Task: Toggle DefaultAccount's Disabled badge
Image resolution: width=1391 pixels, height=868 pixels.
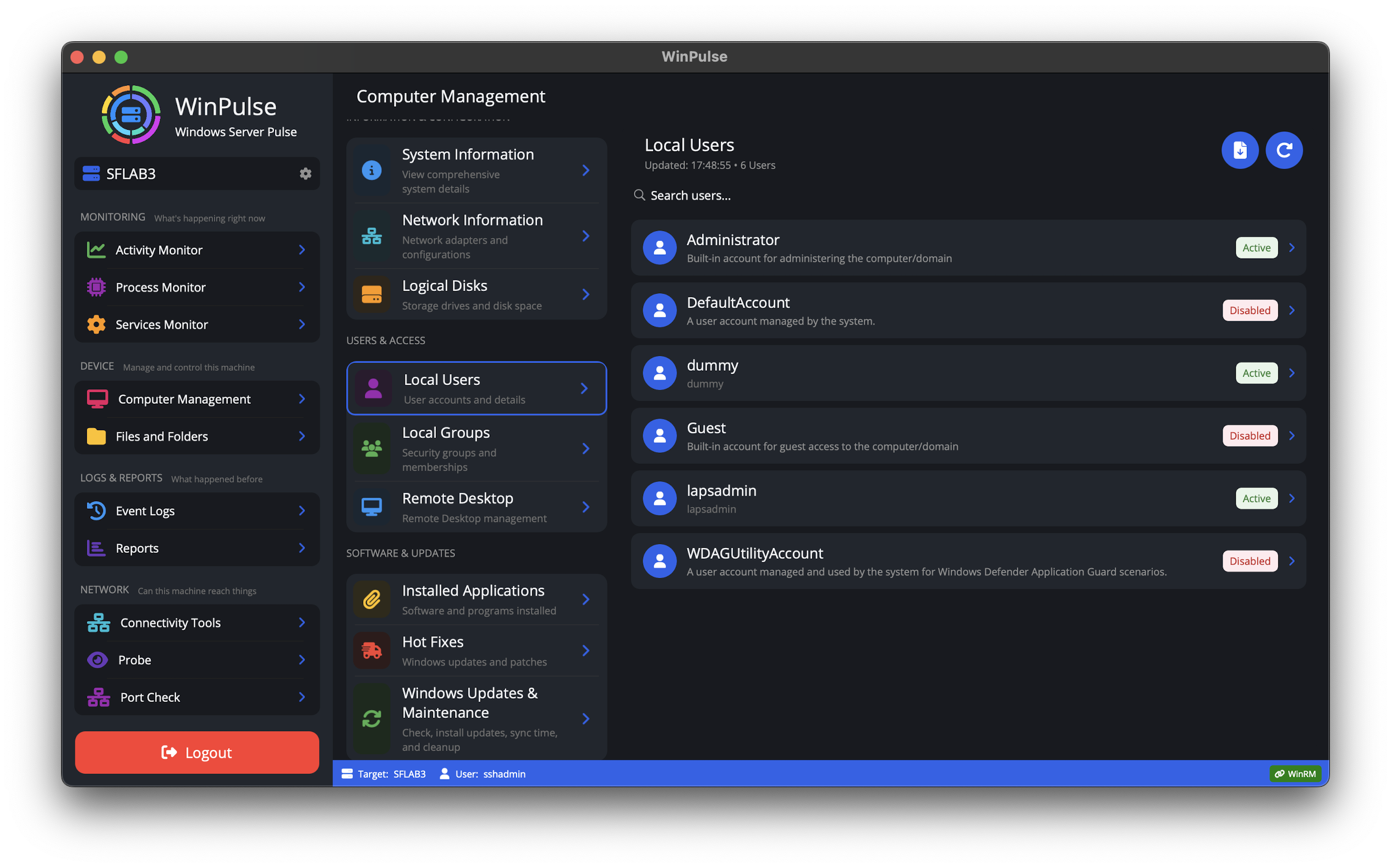Action: (1250, 310)
